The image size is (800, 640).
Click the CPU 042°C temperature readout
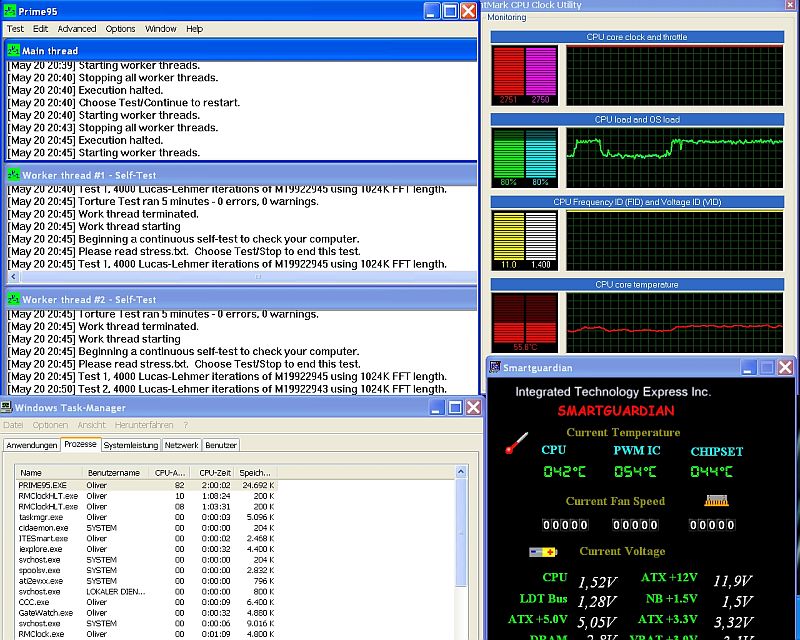point(564,471)
